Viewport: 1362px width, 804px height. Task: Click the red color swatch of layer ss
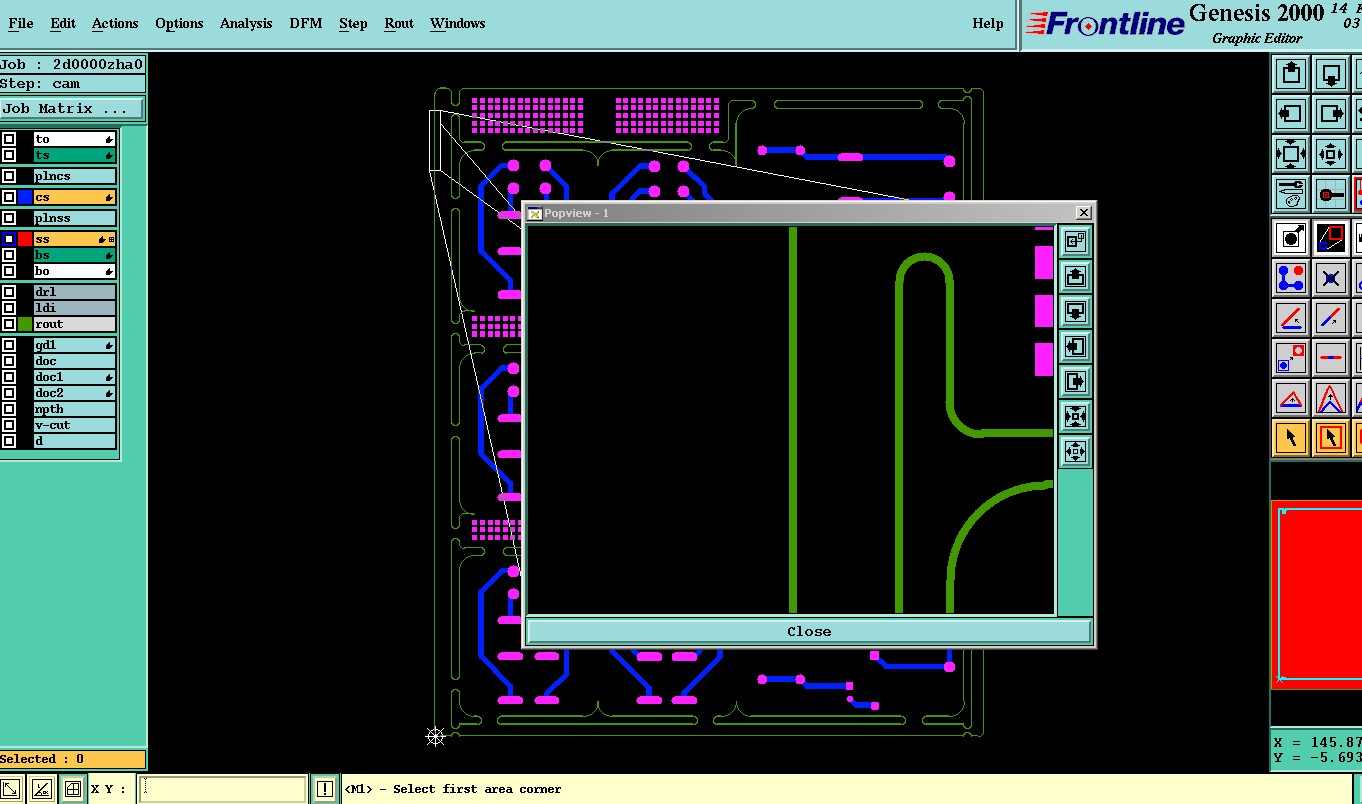click(x=25, y=239)
